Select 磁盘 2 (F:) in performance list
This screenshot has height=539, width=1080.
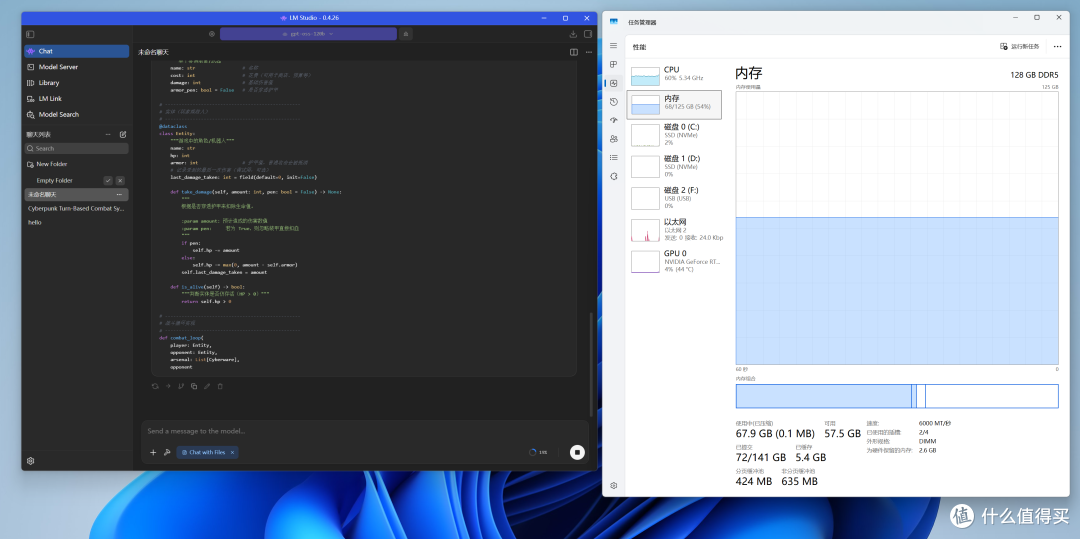click(675, 198)
